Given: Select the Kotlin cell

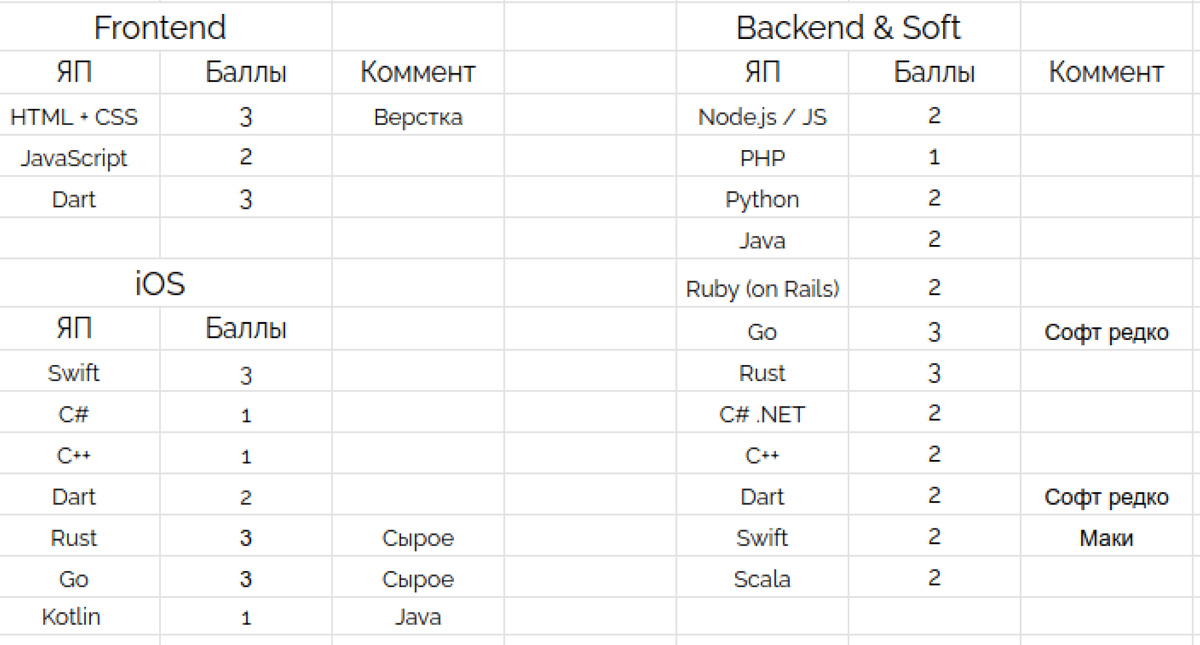Looking at the screenshot, I should coord(72,616).
